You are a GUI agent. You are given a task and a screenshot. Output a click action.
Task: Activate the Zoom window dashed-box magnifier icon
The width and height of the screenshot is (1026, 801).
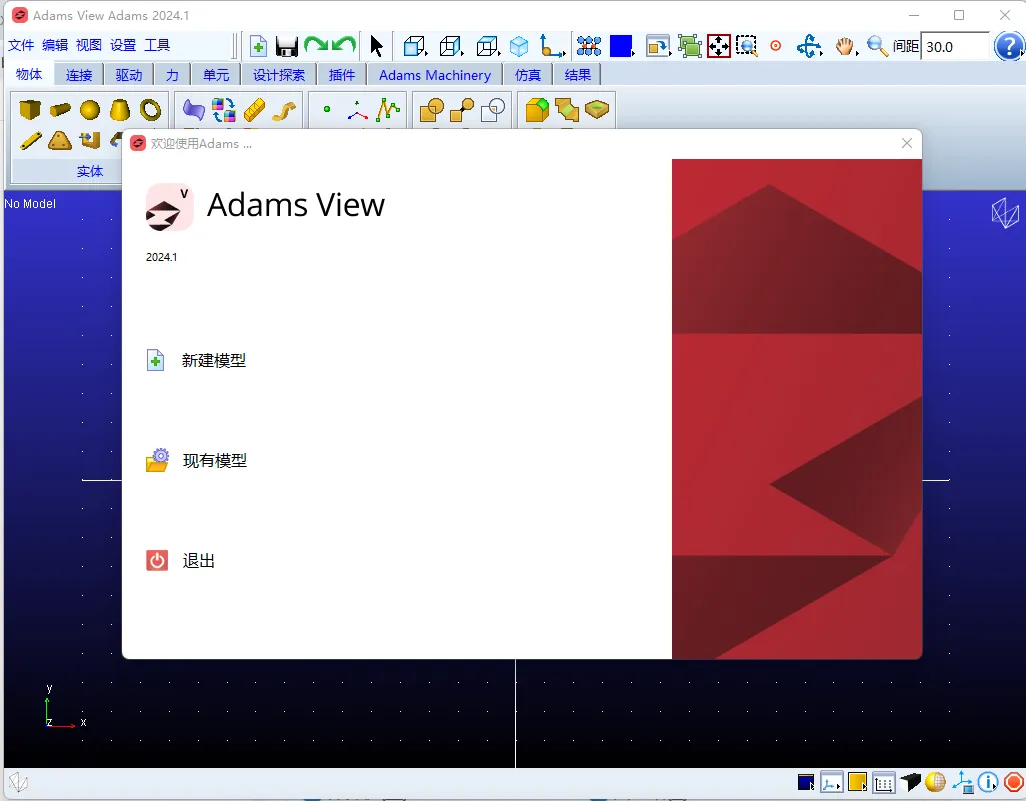coord(747,46)
